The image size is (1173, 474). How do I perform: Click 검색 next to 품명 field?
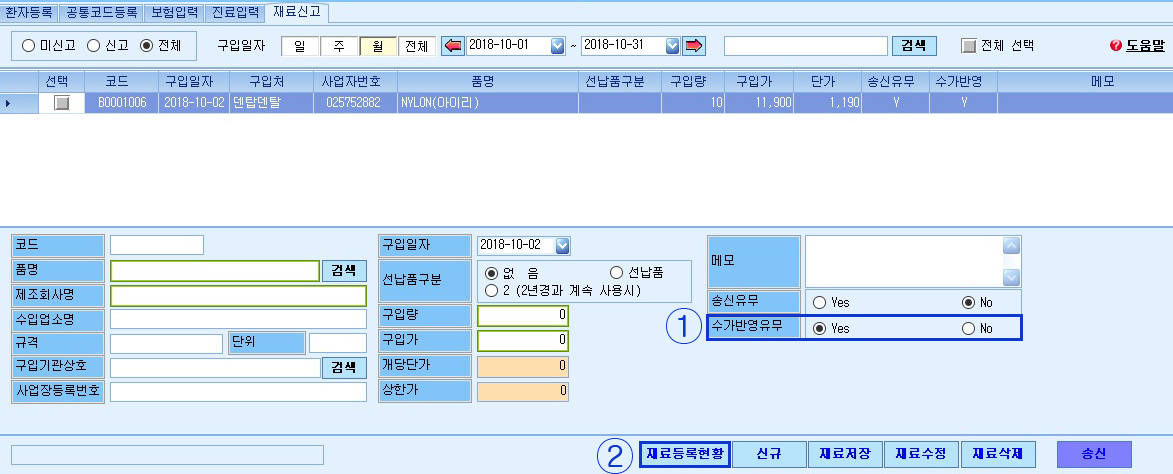[x=345, y=271]
